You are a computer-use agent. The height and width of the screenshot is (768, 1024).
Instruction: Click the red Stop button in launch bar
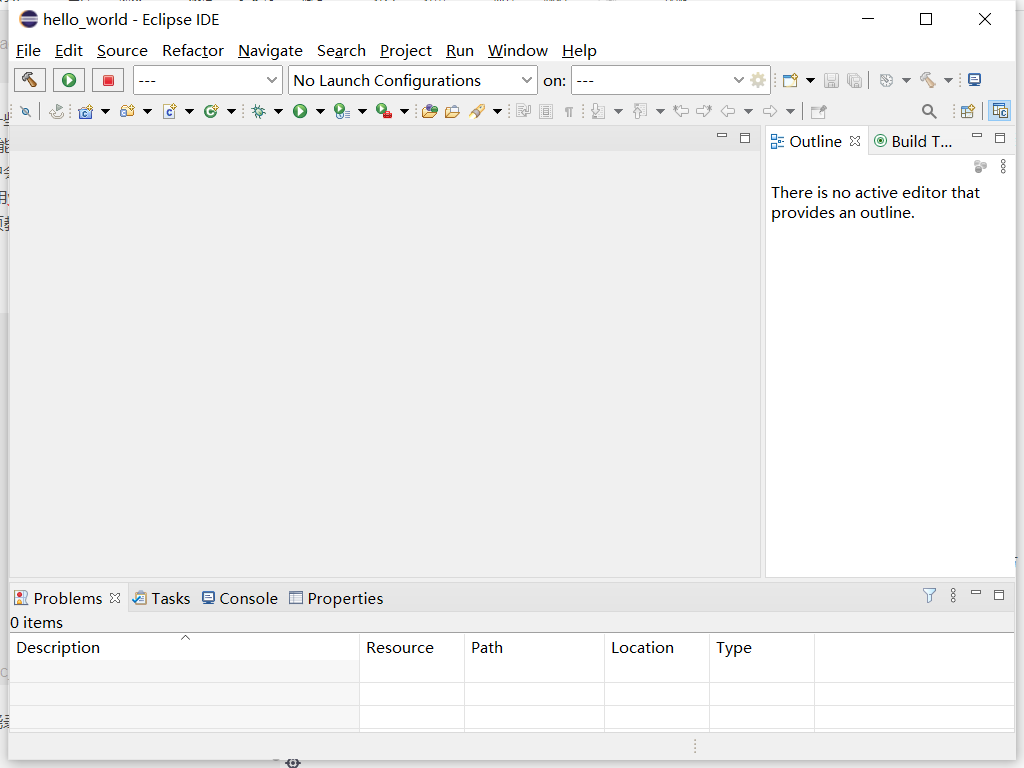click(x=108, y=80)
